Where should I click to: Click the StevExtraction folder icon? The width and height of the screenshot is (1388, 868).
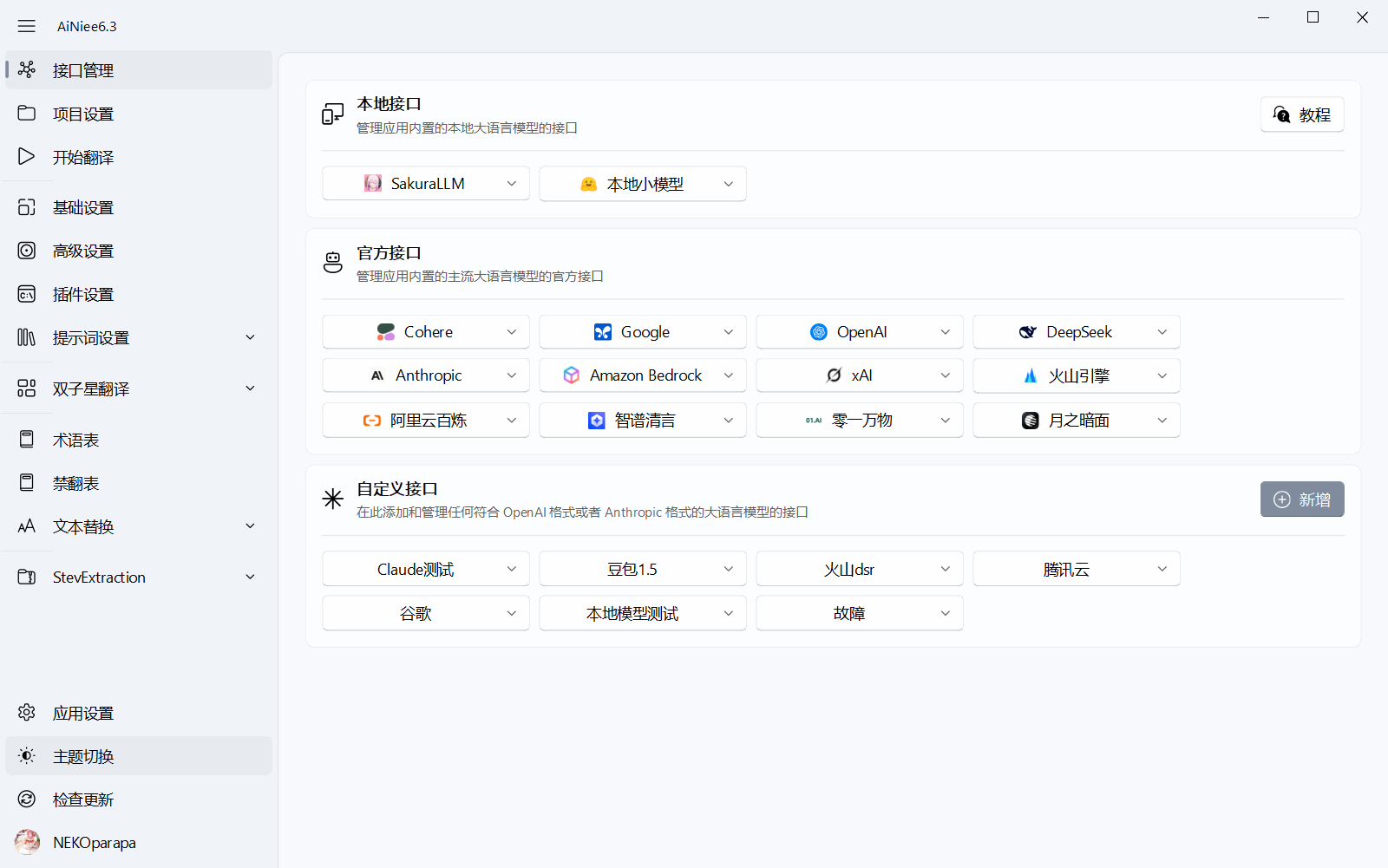click(x=27, y=577)
